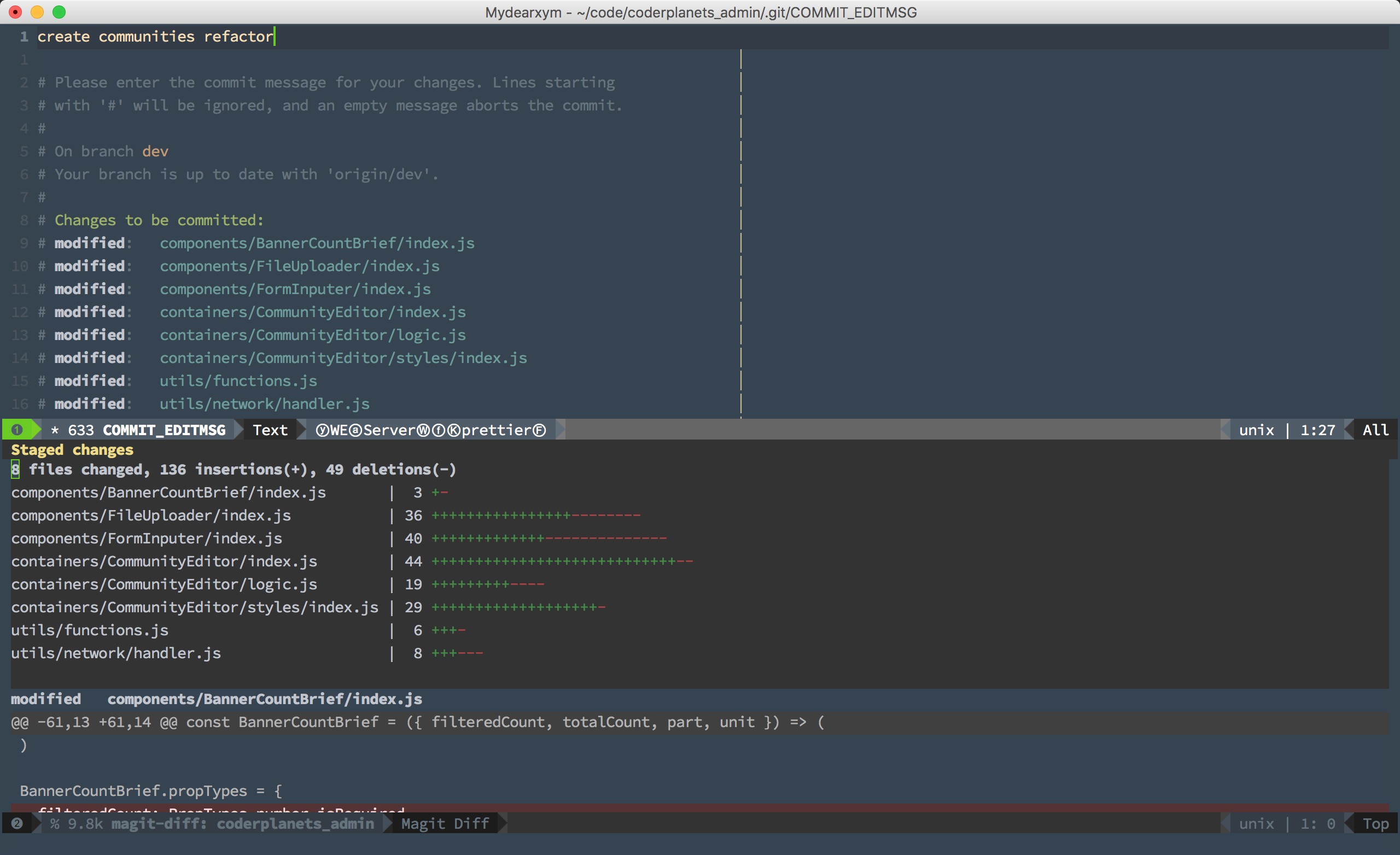The height and width of the screenshot is (855, 1400).
Task: Click the small circled f minor-mode icon
Action: 439,431
